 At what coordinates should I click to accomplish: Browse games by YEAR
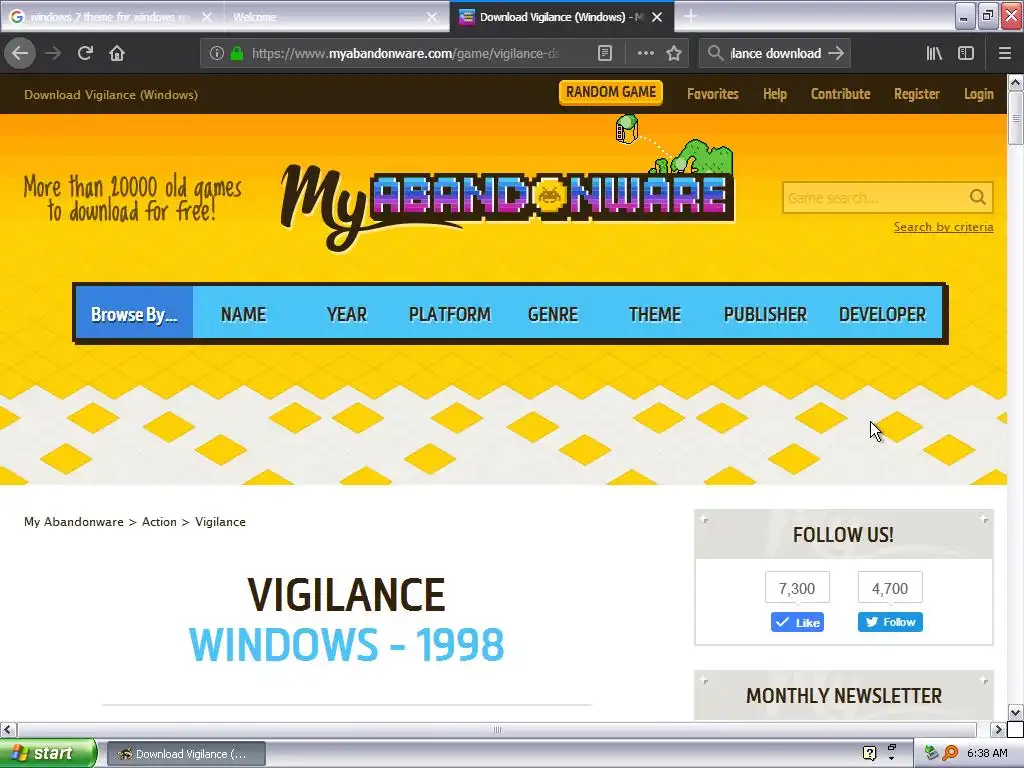347,314
